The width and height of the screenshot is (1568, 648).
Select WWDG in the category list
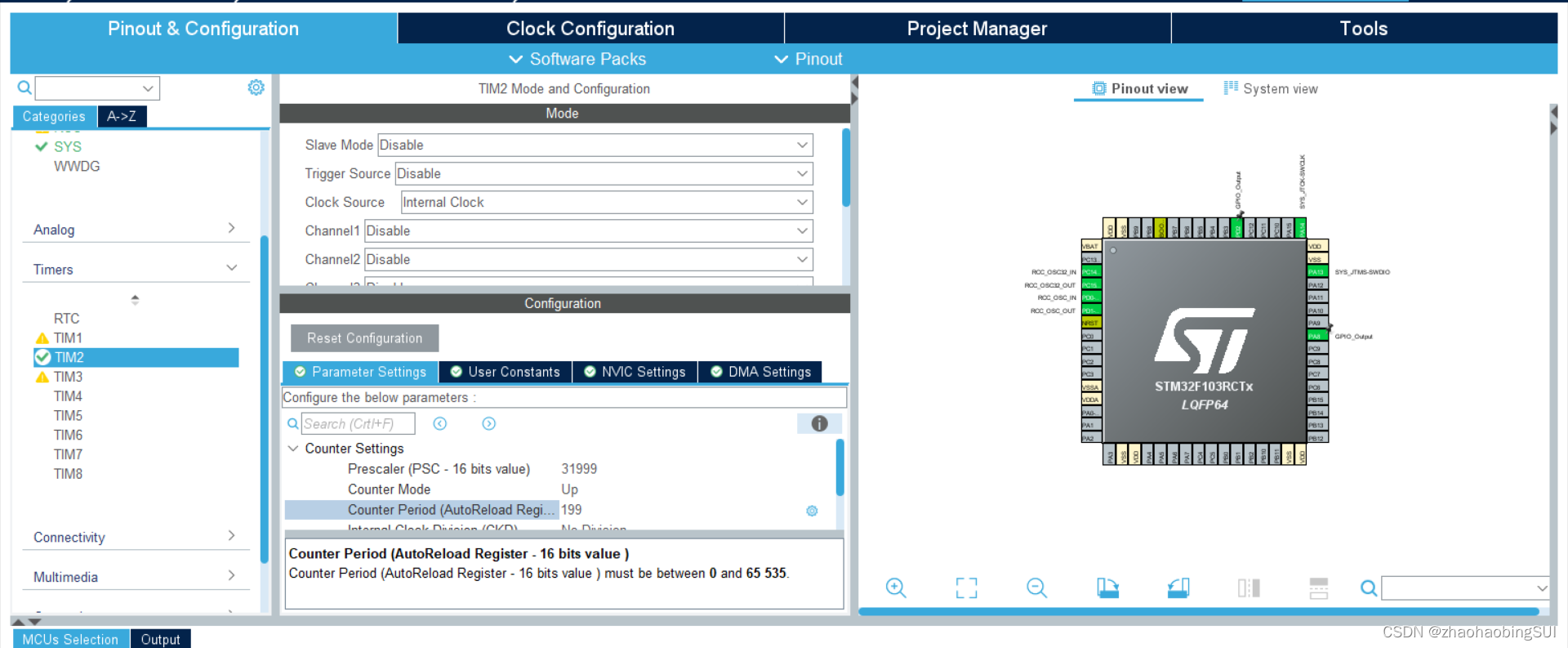pos(77,166)
